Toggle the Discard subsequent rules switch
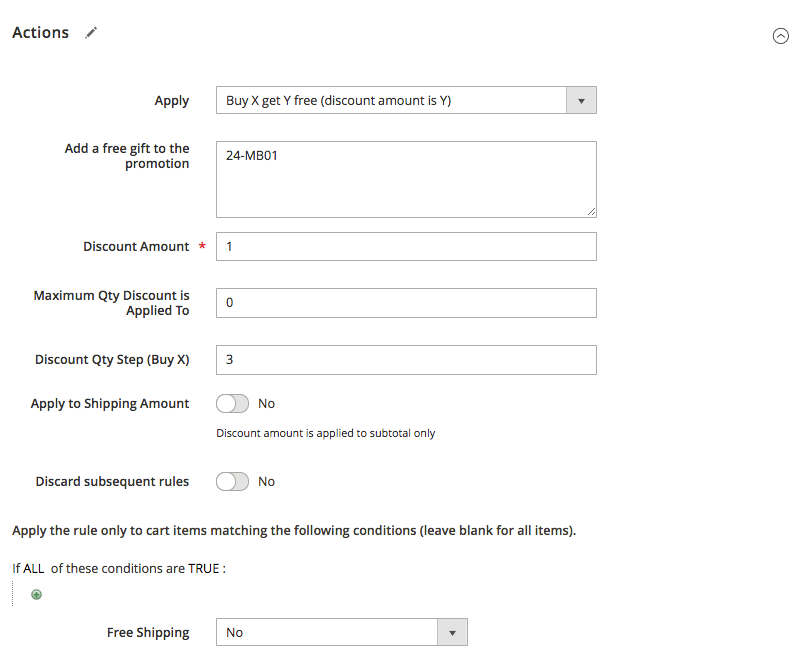The width and height of the screenshot is (807, 659). (x=232, y=482)
